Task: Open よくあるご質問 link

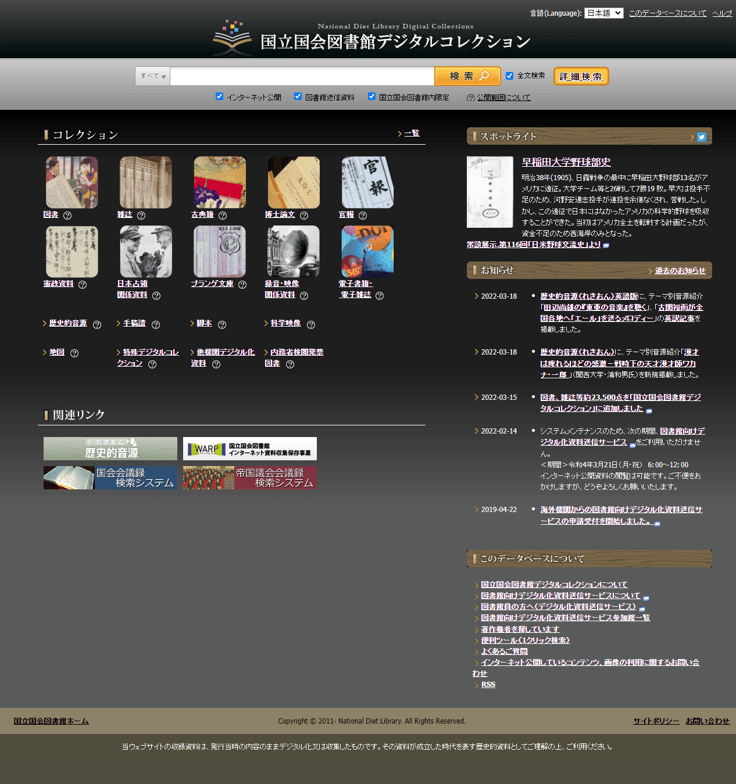Action: click(x=504, y=652)
